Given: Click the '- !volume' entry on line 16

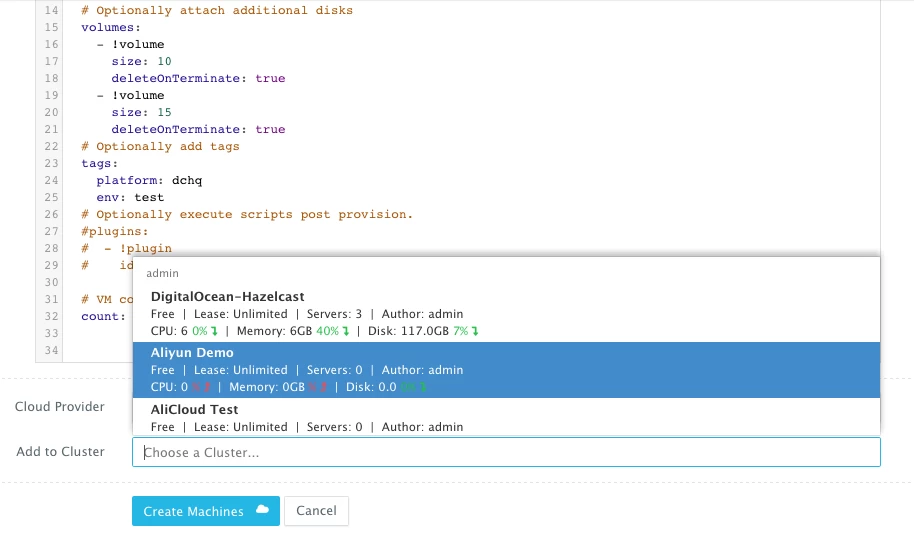Looking at the screenshot, I should pyautogui.click(x=131, y=44).
